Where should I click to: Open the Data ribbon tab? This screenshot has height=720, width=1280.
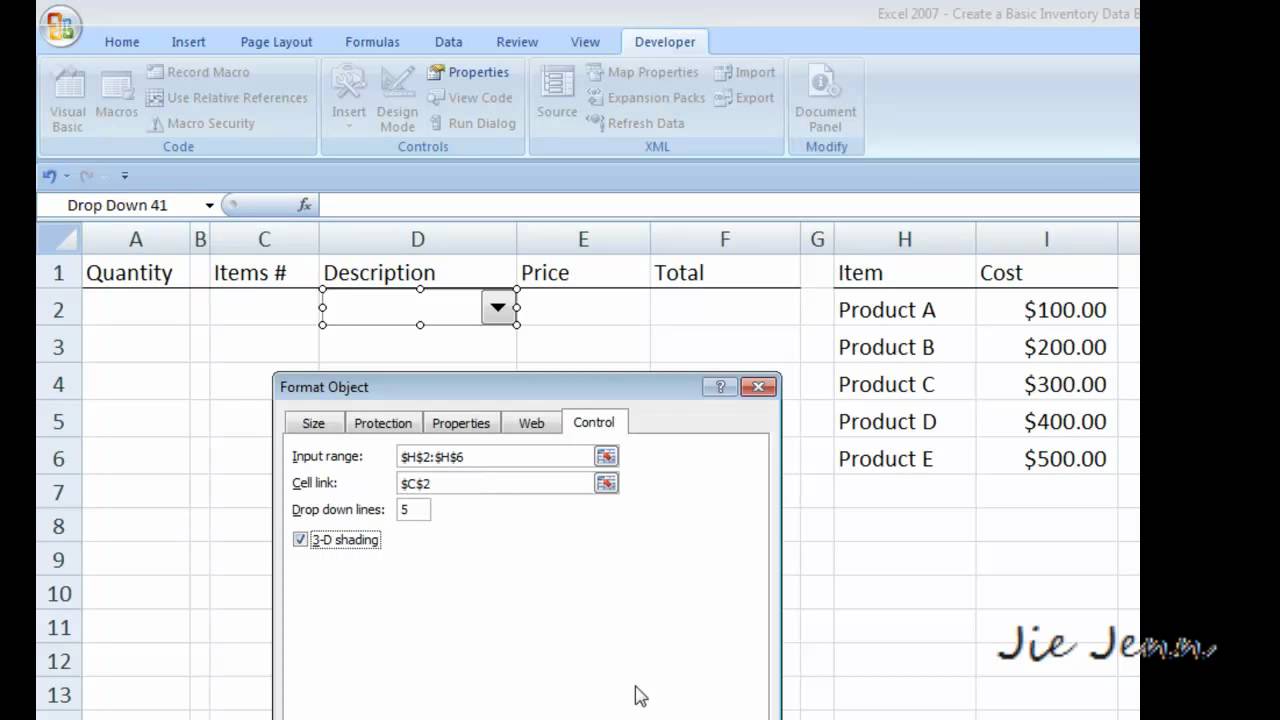(x=448, y=42)
